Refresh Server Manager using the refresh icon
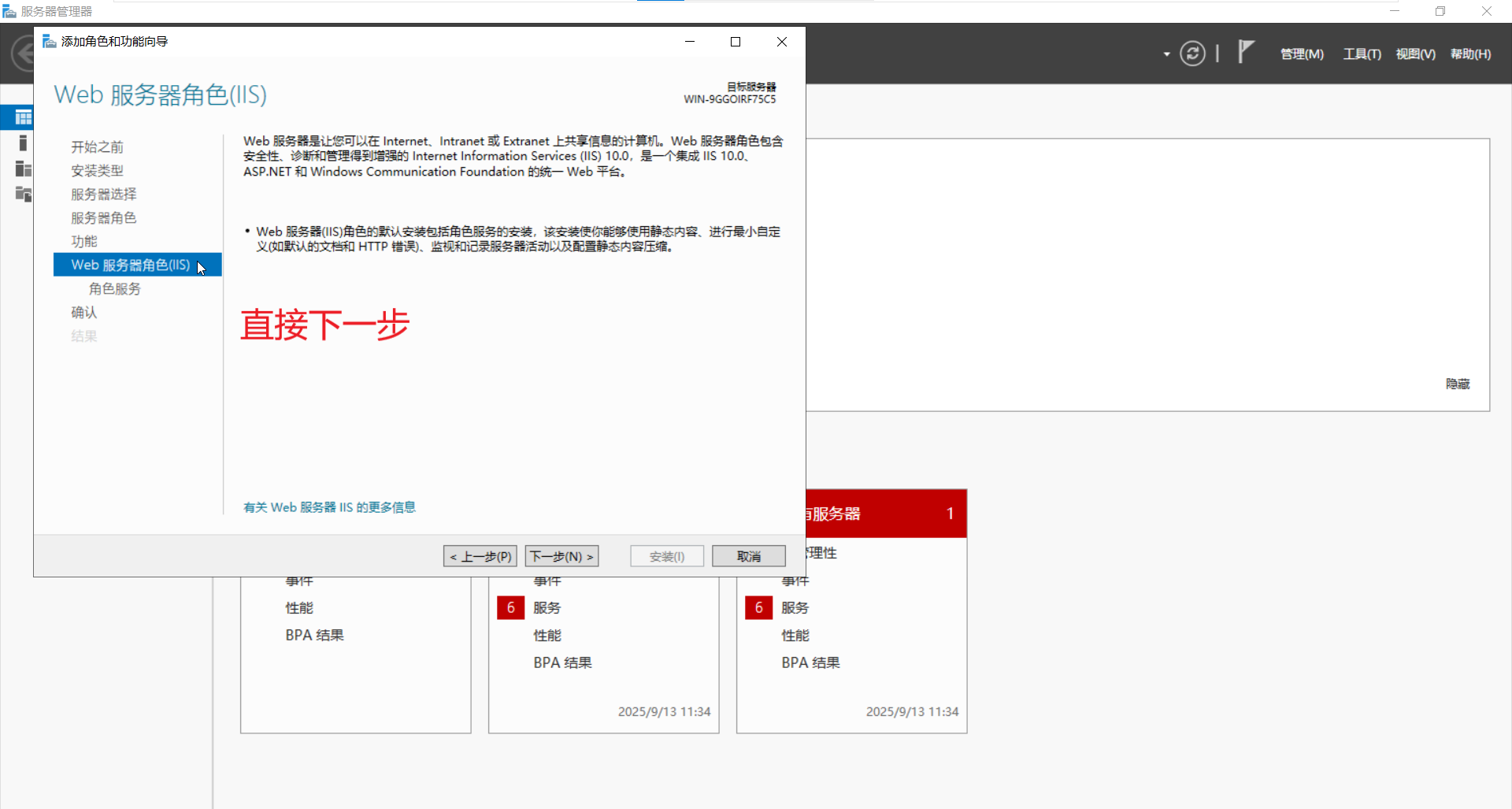The width and height of the screenshot is (1512, 809). 1193,53
